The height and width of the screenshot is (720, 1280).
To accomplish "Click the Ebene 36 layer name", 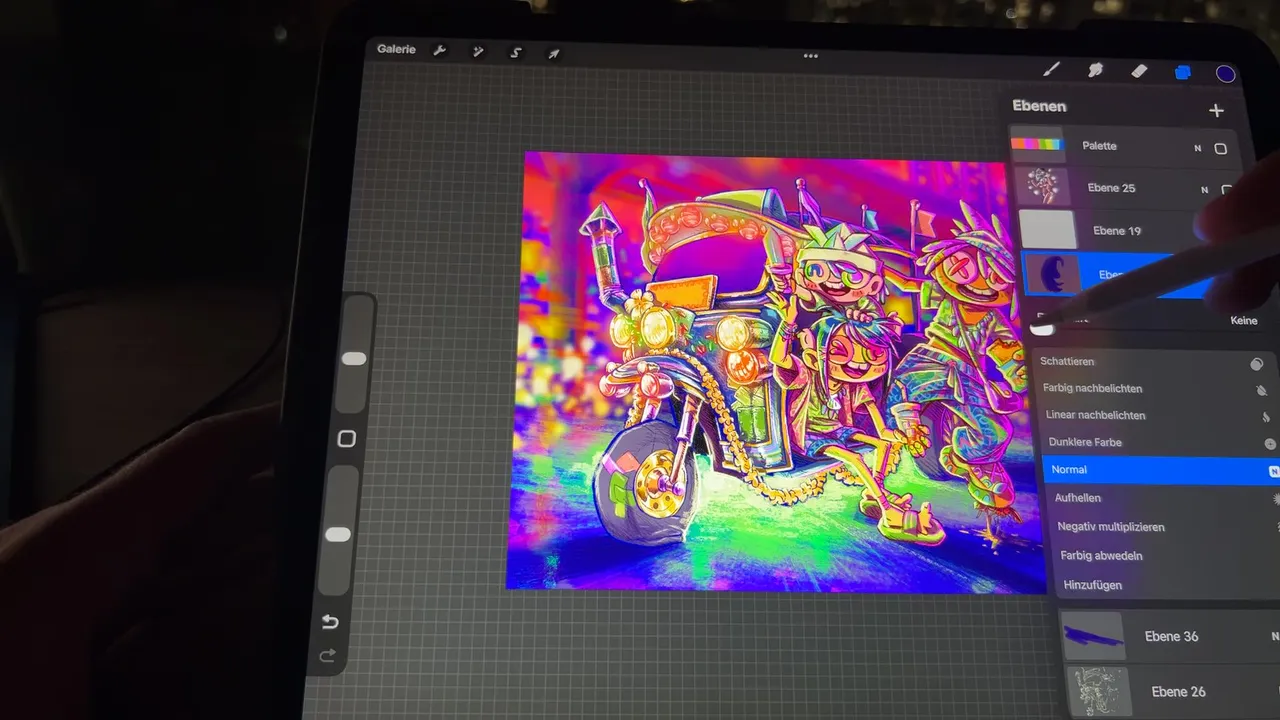I will [x=1171, y=636].
